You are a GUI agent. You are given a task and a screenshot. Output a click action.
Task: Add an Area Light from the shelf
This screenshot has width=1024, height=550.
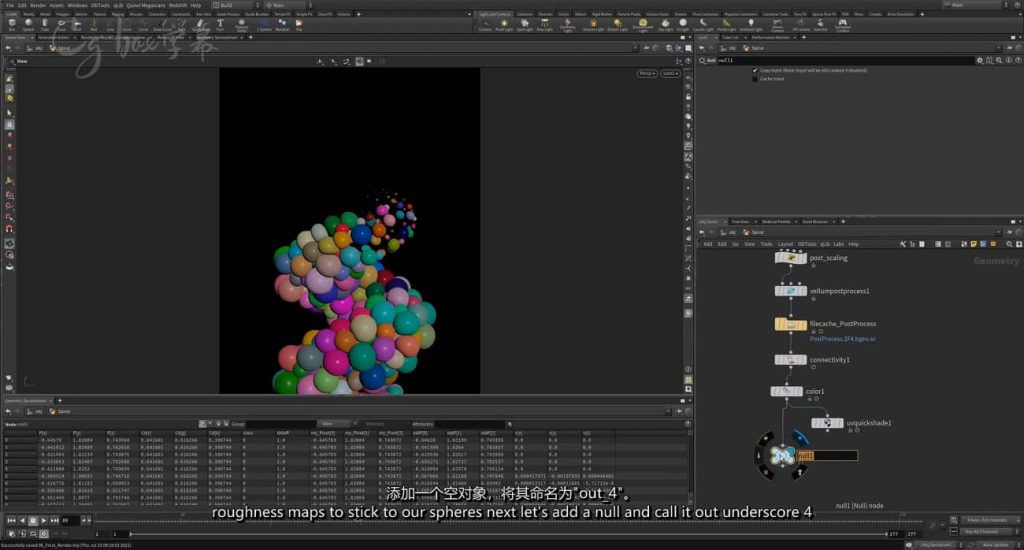pos(545,25)
